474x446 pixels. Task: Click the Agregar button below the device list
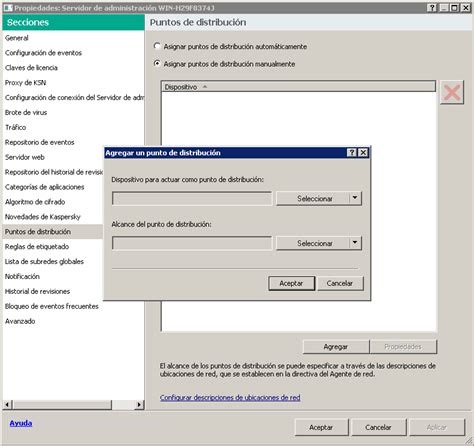[x=336, y=347]
